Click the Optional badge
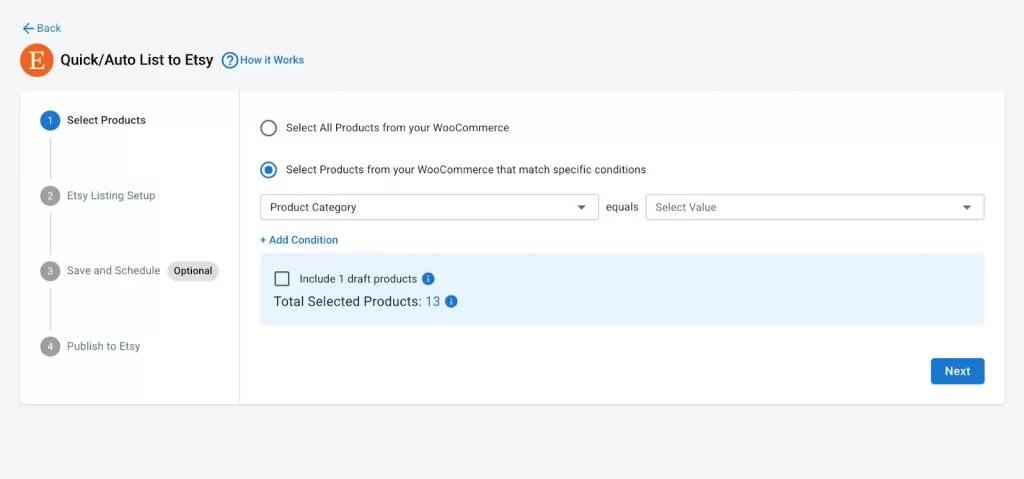This screenshot has height=479, width=1024. [x=193, y=271]
